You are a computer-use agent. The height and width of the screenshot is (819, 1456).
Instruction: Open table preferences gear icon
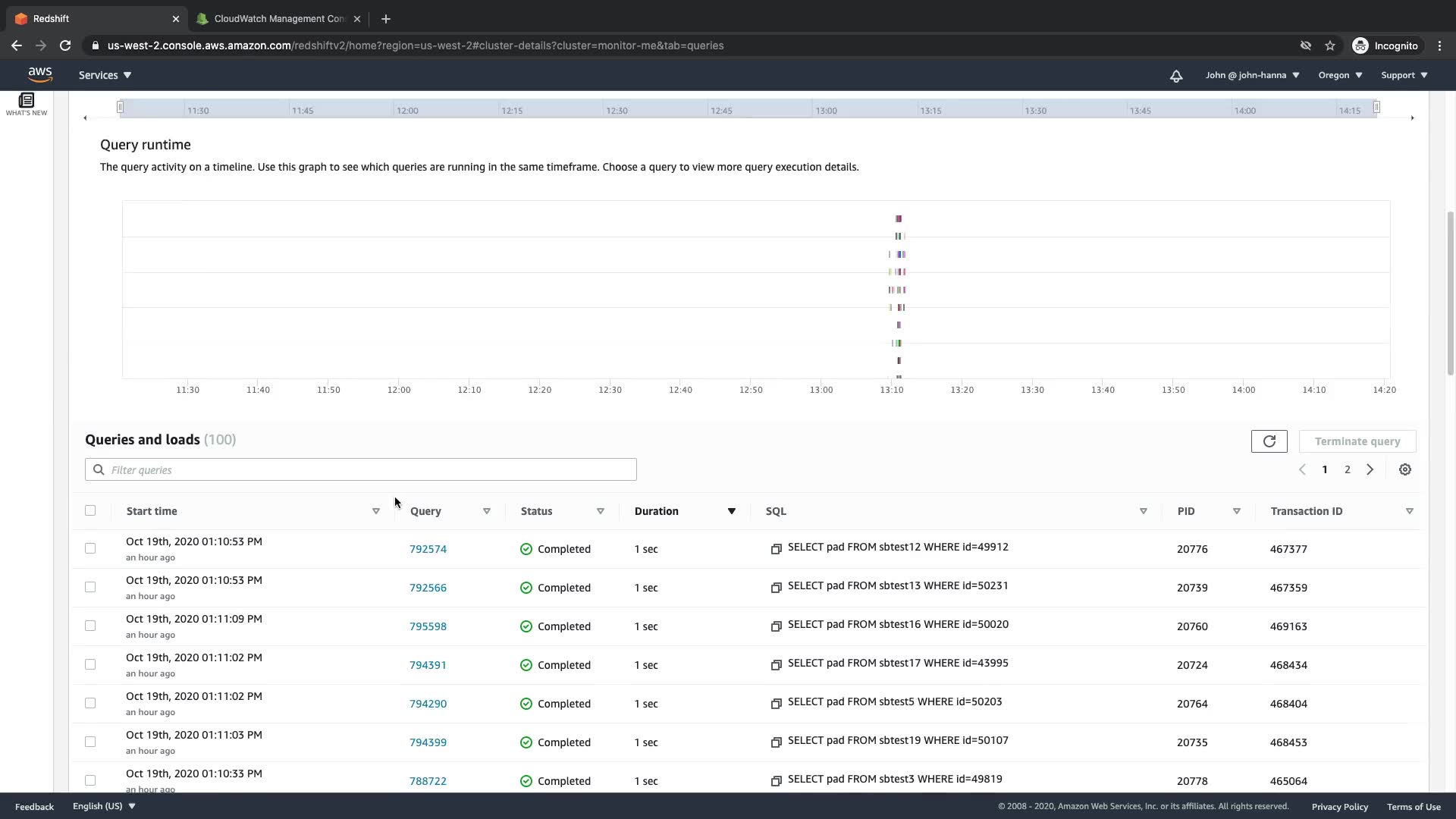tap(1404, 469)
